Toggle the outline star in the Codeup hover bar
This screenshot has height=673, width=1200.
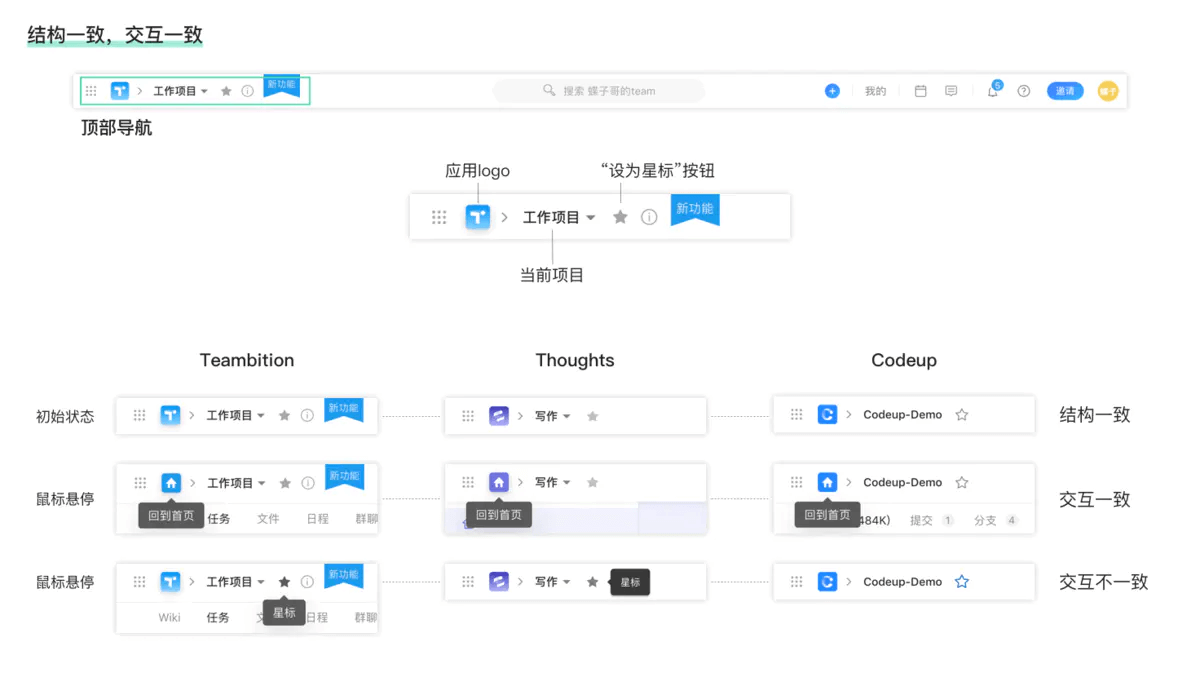pos(962,482)
